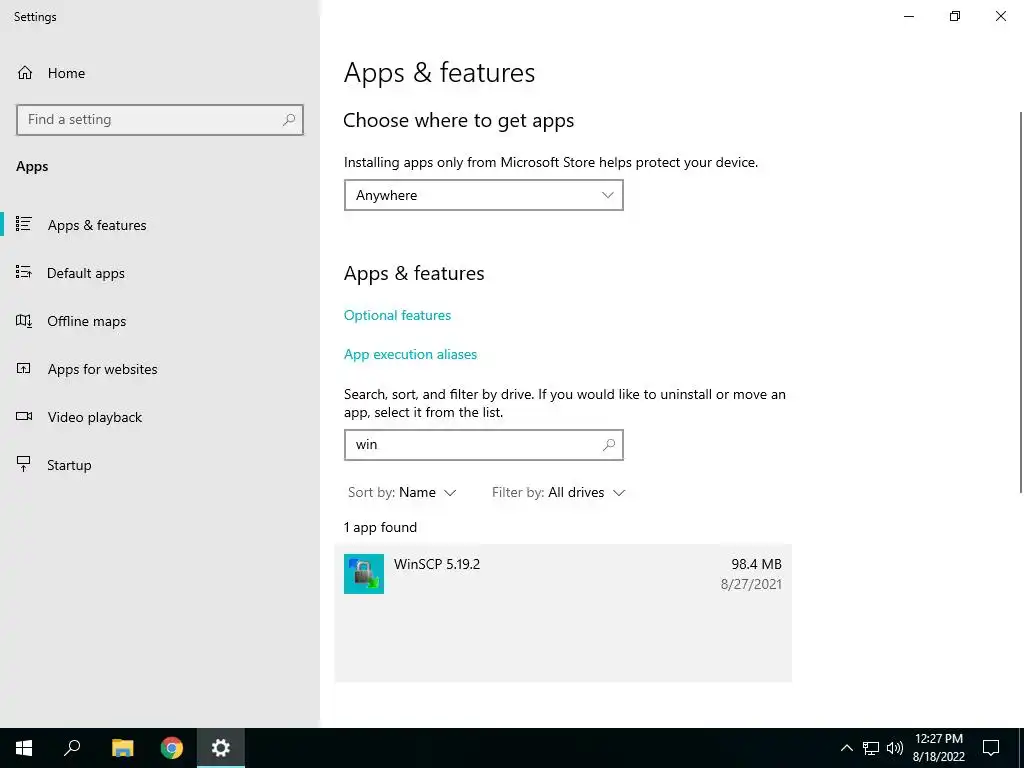Click the 8/27/2021 install date
The width and height of the screenshot is (1024, 768).
coord(751,584)
